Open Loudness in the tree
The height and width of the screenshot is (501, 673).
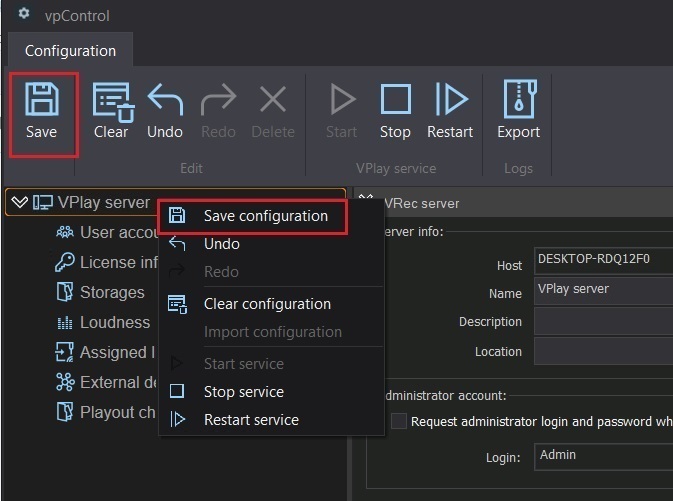tap(115, 322)
